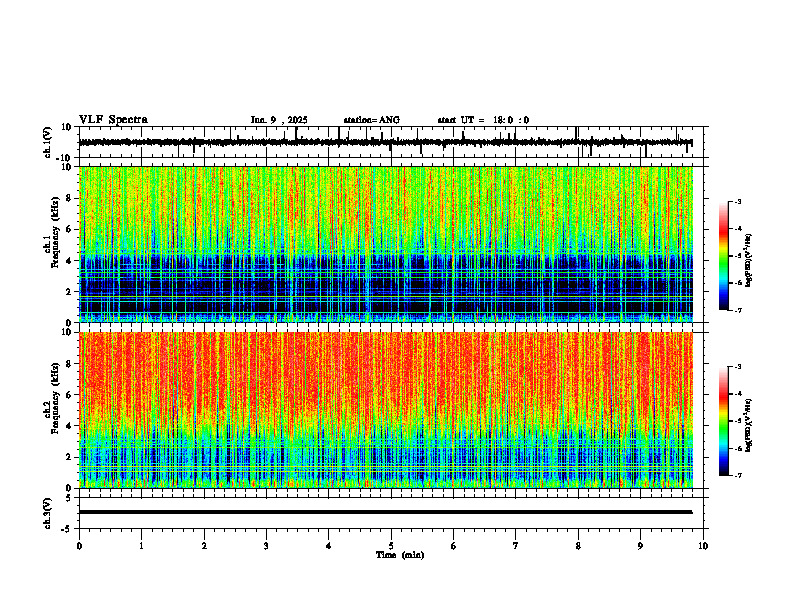Click the -7 label on ch.2 colorbar
Screen dimensions: 792x612
(737, 476)
